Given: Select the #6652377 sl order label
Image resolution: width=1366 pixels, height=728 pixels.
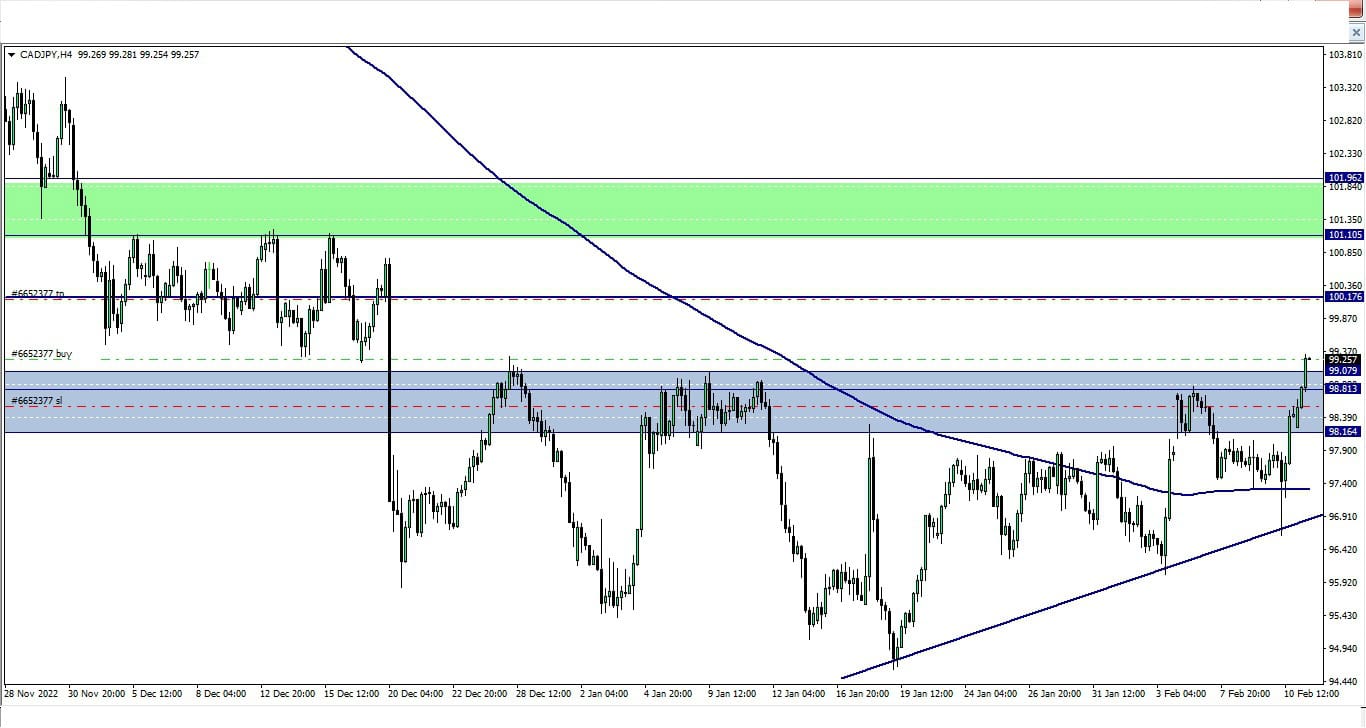Looking at the screenshot, I should click(x=37, y=401).
